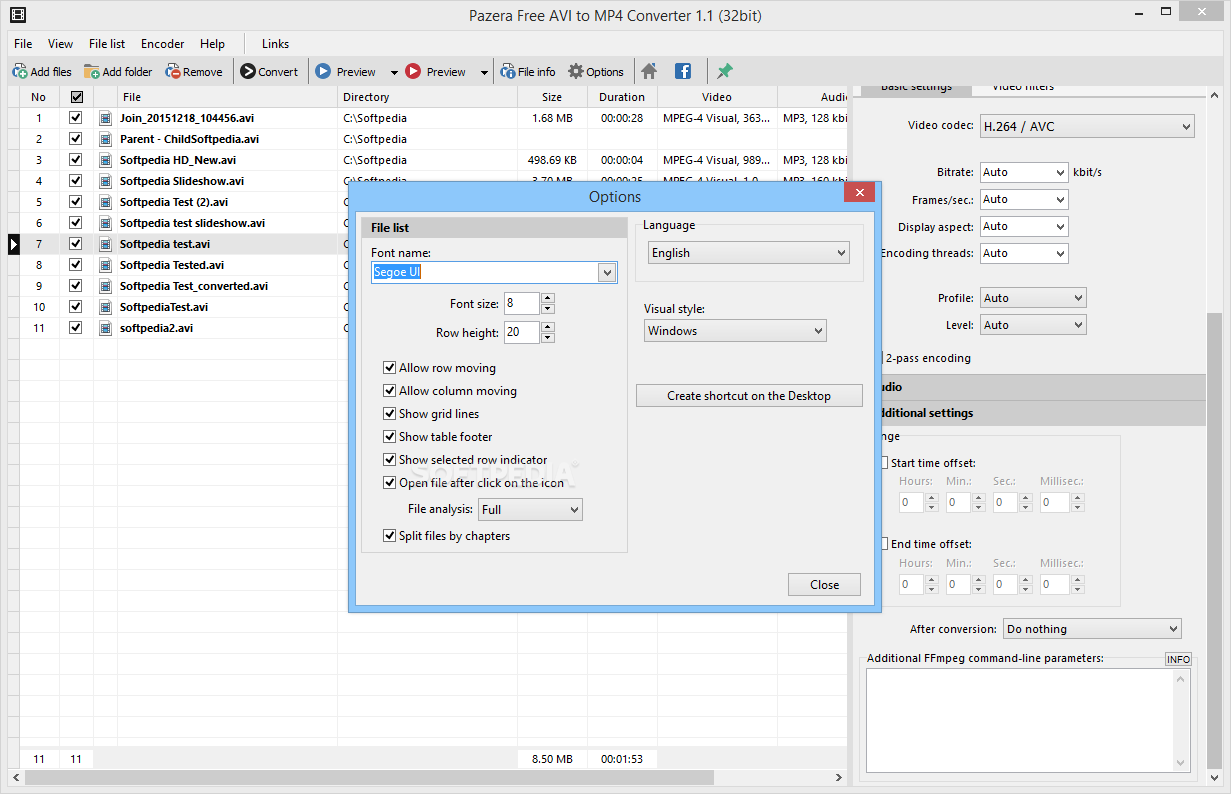Toggle the header select-all checkbox
This screenshot has width=1231, height=794.
[76, 97]
